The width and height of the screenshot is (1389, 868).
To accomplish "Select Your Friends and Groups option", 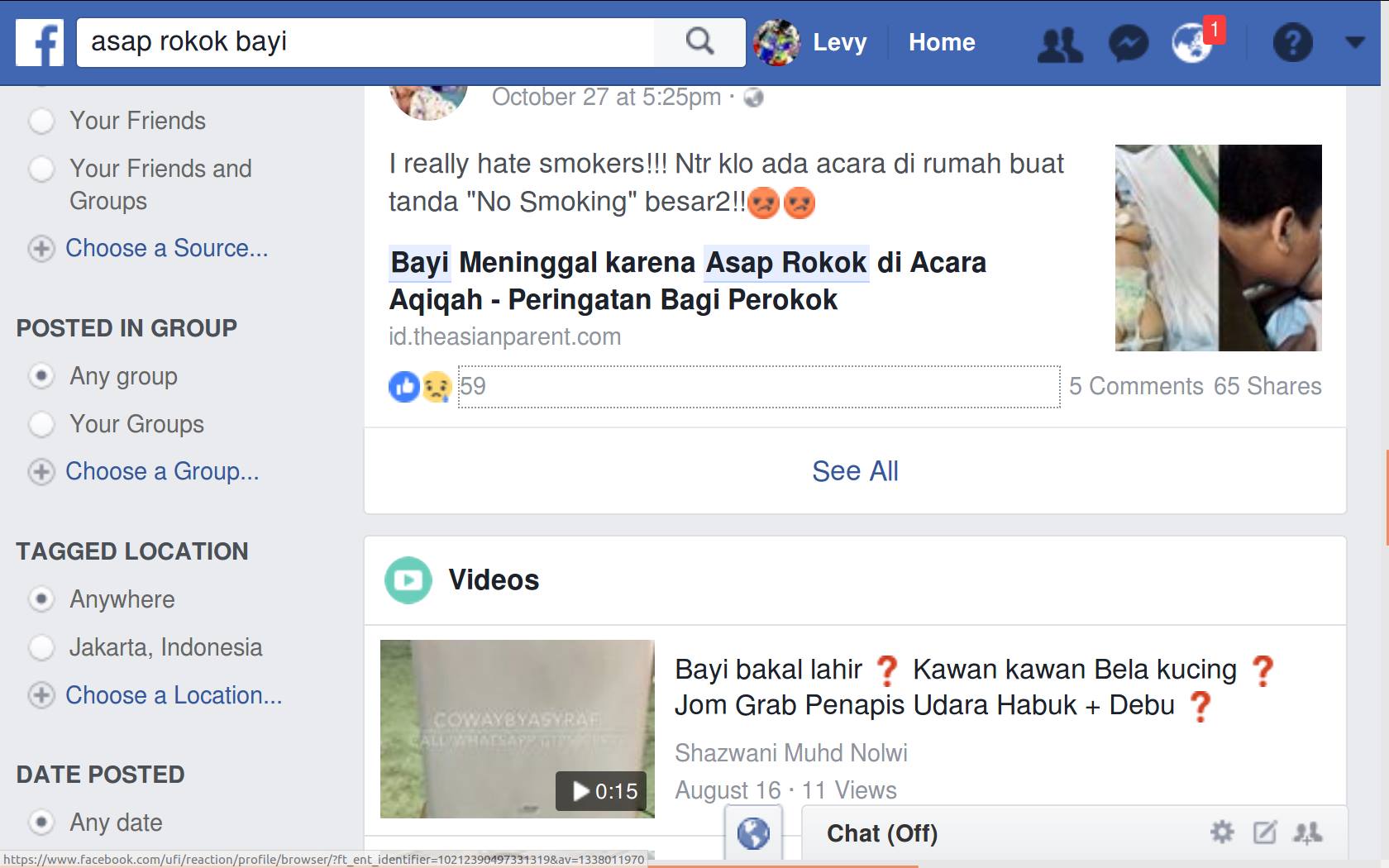I will [41, 169].
